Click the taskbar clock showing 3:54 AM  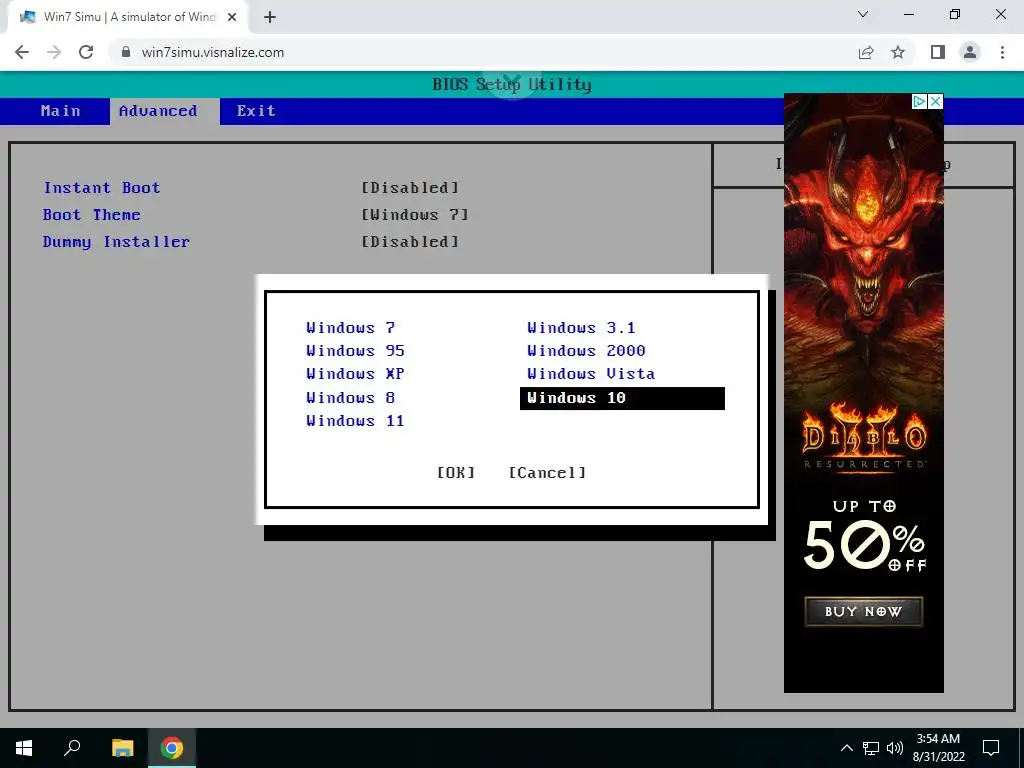tap(938, 748)
